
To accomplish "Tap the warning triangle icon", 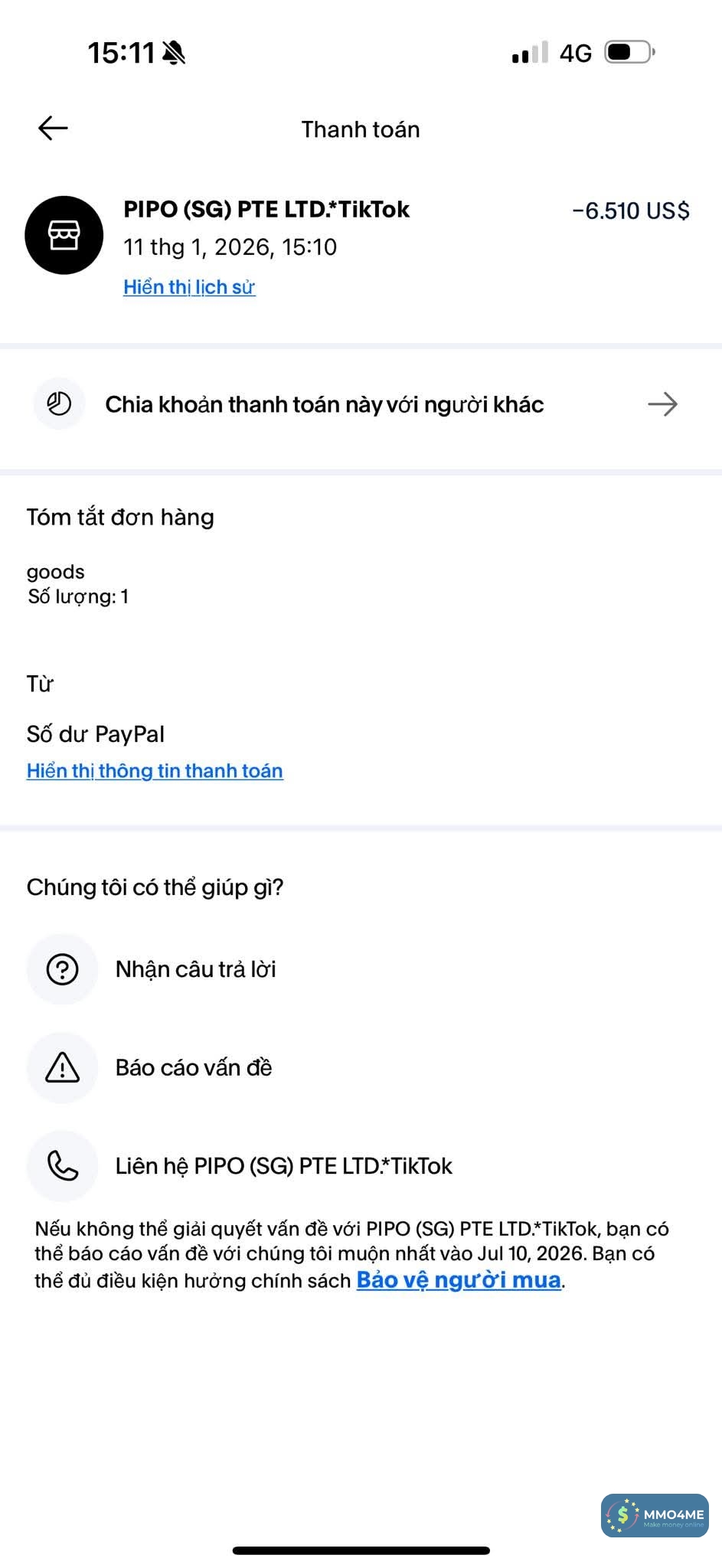I will pos(63,1067).
